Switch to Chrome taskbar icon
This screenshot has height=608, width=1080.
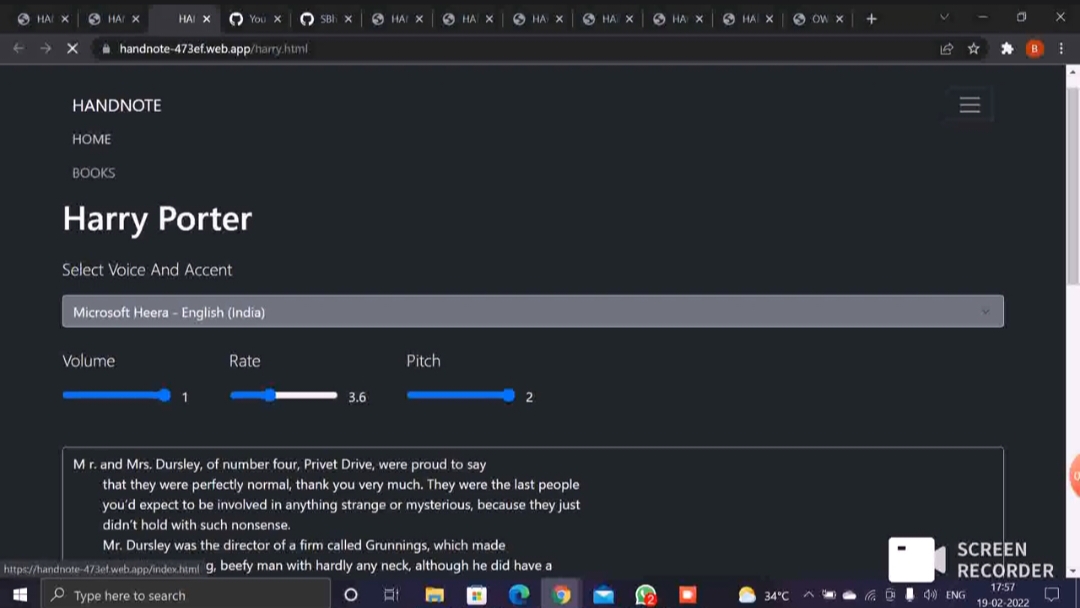561,595
